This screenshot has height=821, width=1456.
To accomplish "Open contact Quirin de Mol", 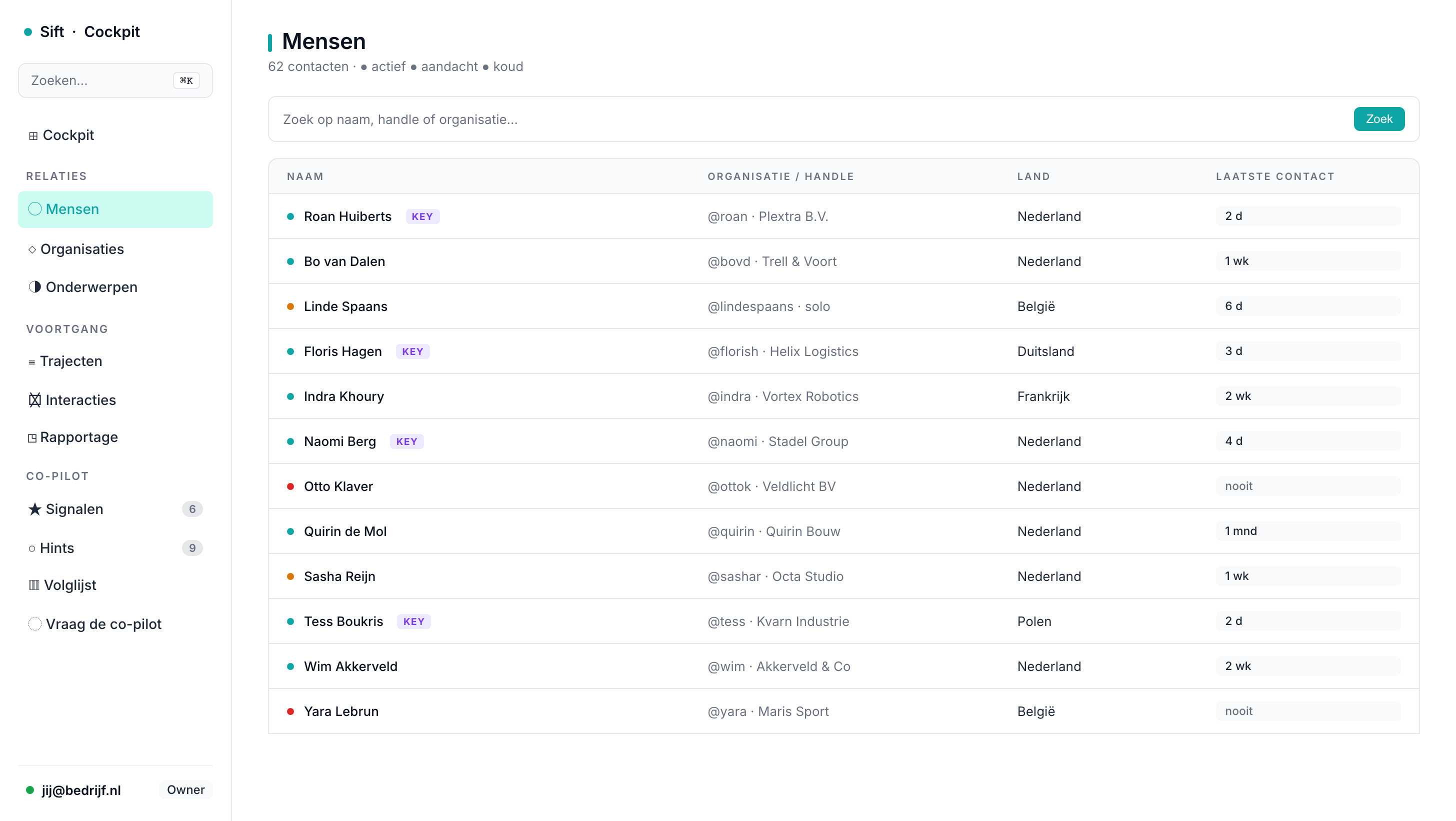I will point(345,531).
